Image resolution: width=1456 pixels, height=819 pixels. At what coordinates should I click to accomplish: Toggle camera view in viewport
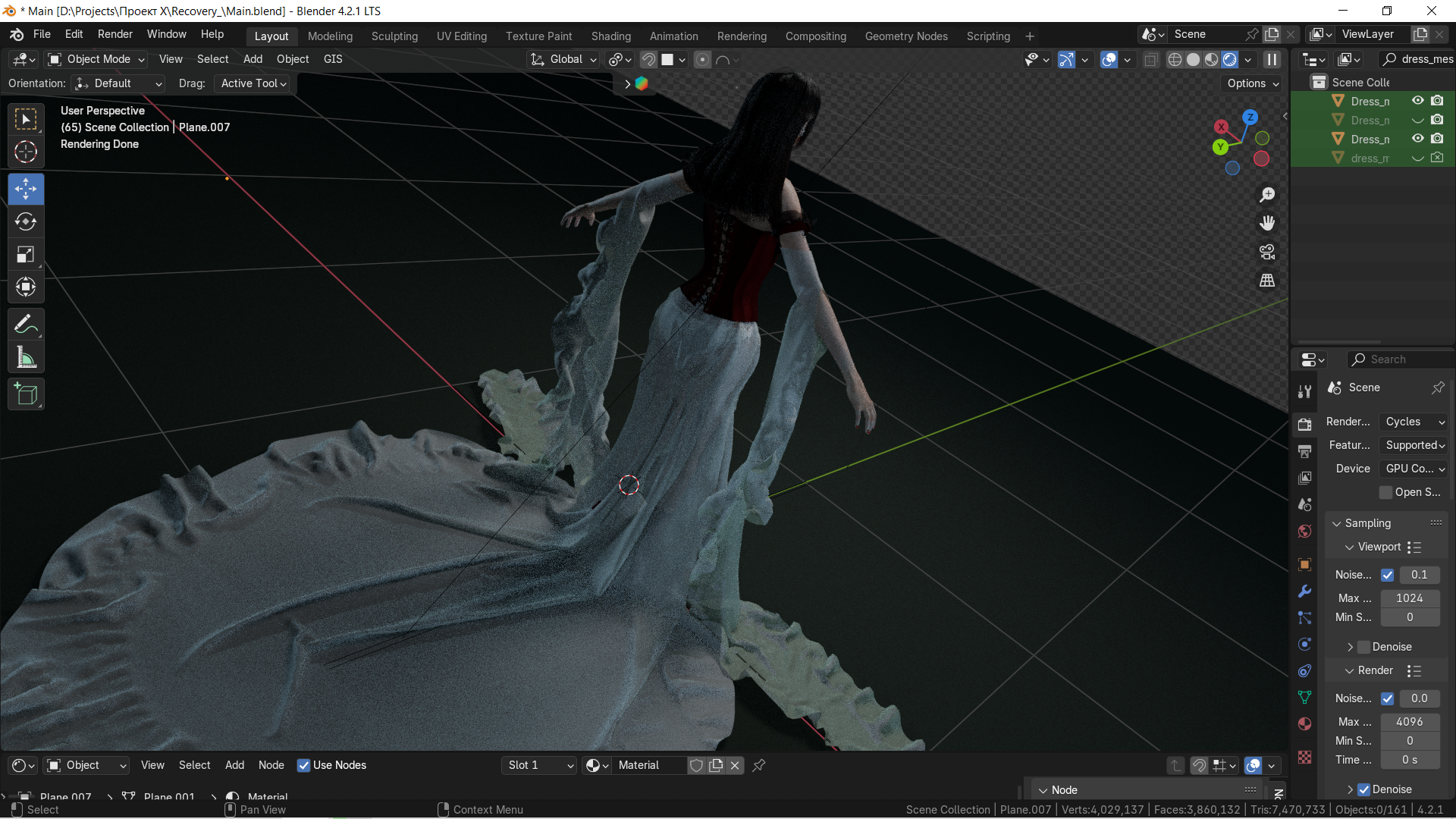coord(1267,252)
